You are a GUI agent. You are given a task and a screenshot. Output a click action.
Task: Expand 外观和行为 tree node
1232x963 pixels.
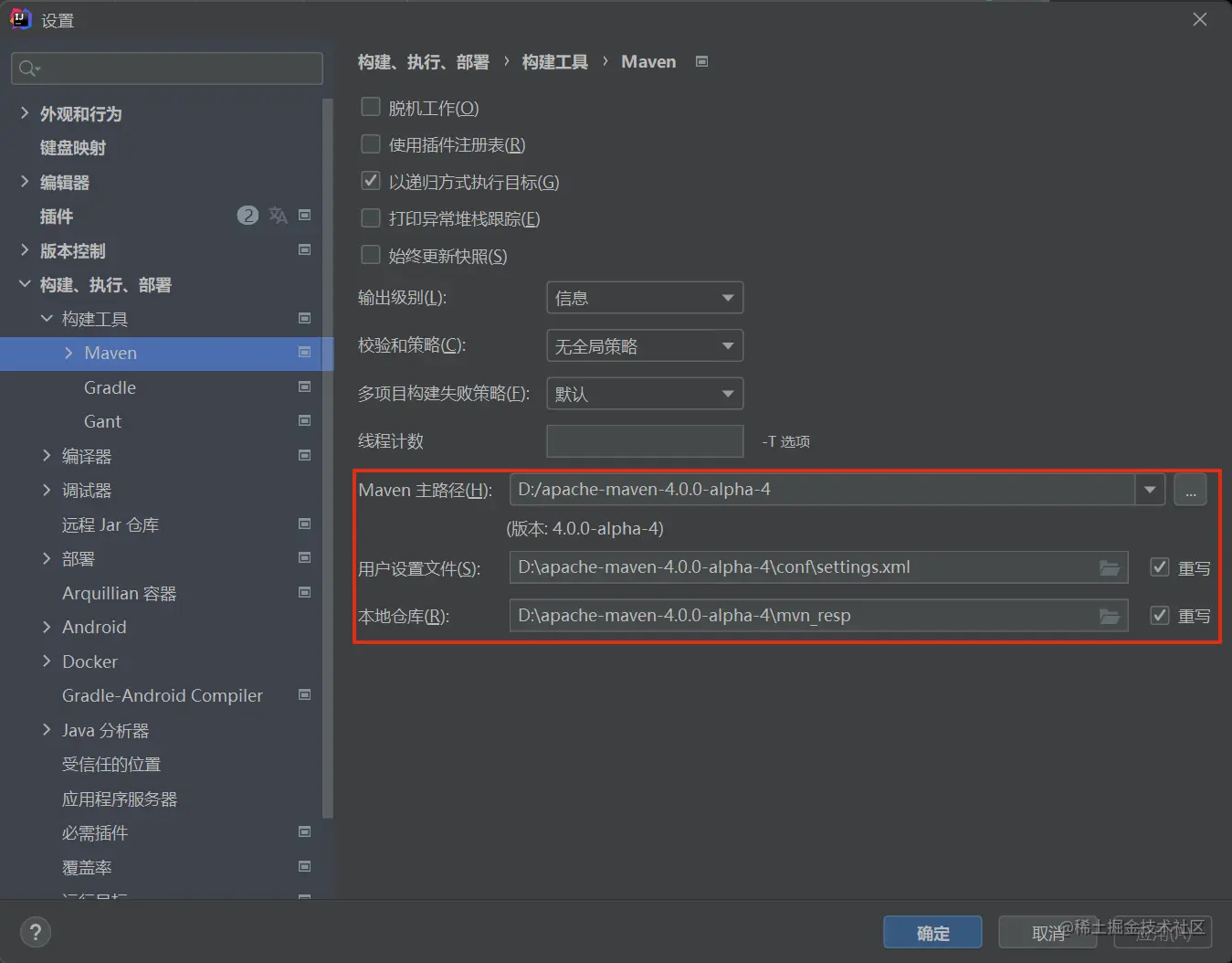[x=25, y=113]
